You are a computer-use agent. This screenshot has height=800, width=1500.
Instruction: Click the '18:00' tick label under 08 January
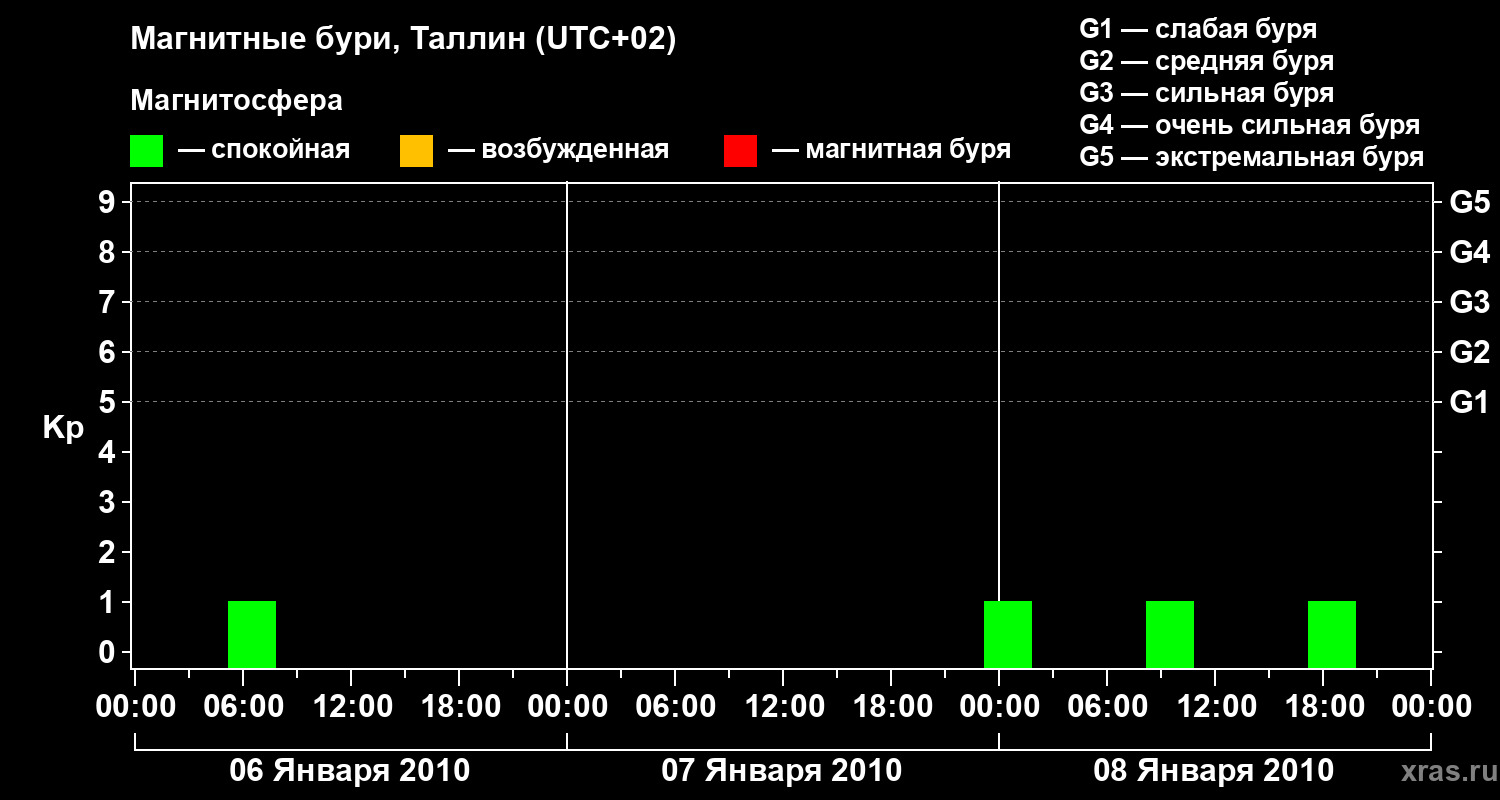(1323, 707)
